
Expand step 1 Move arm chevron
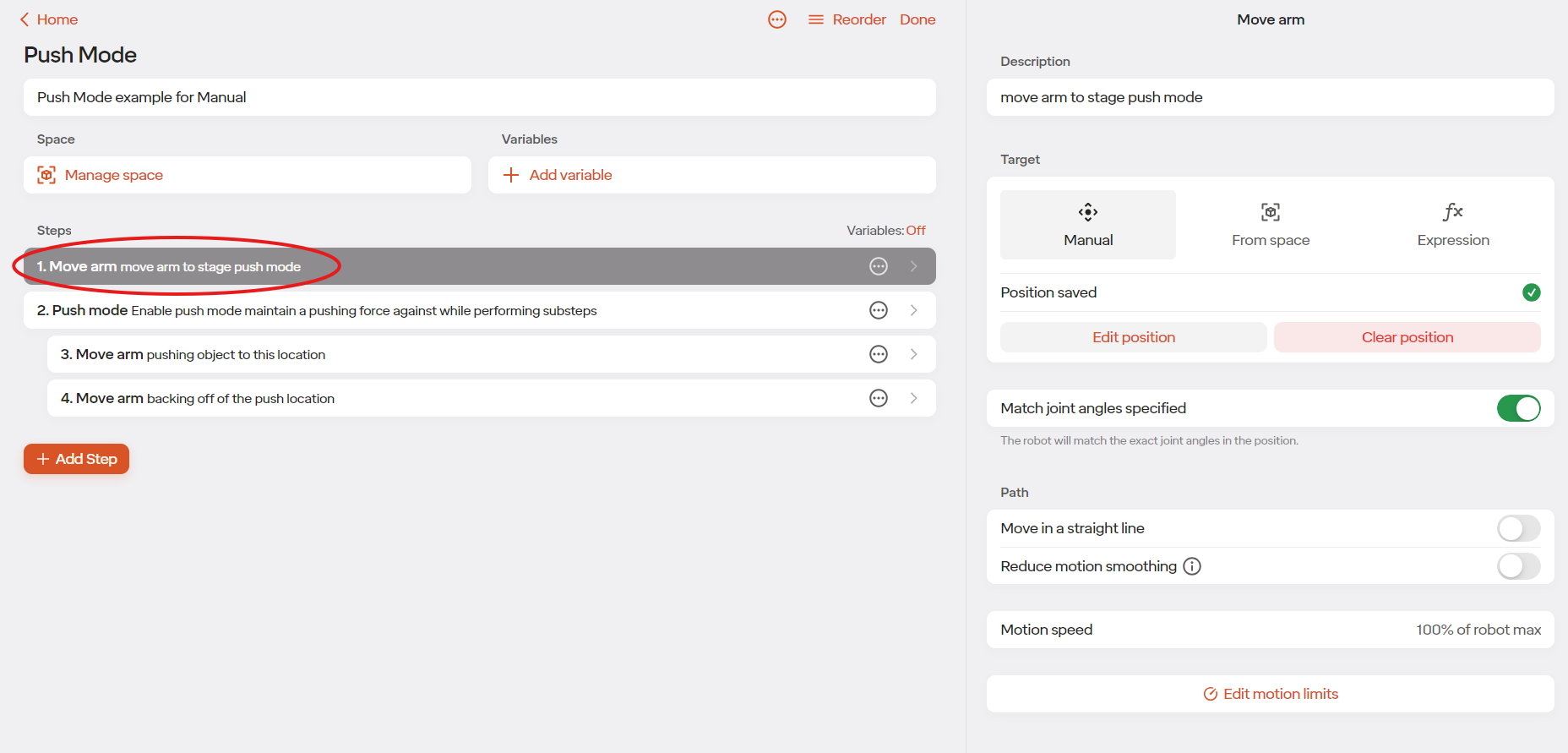point(913,266)
